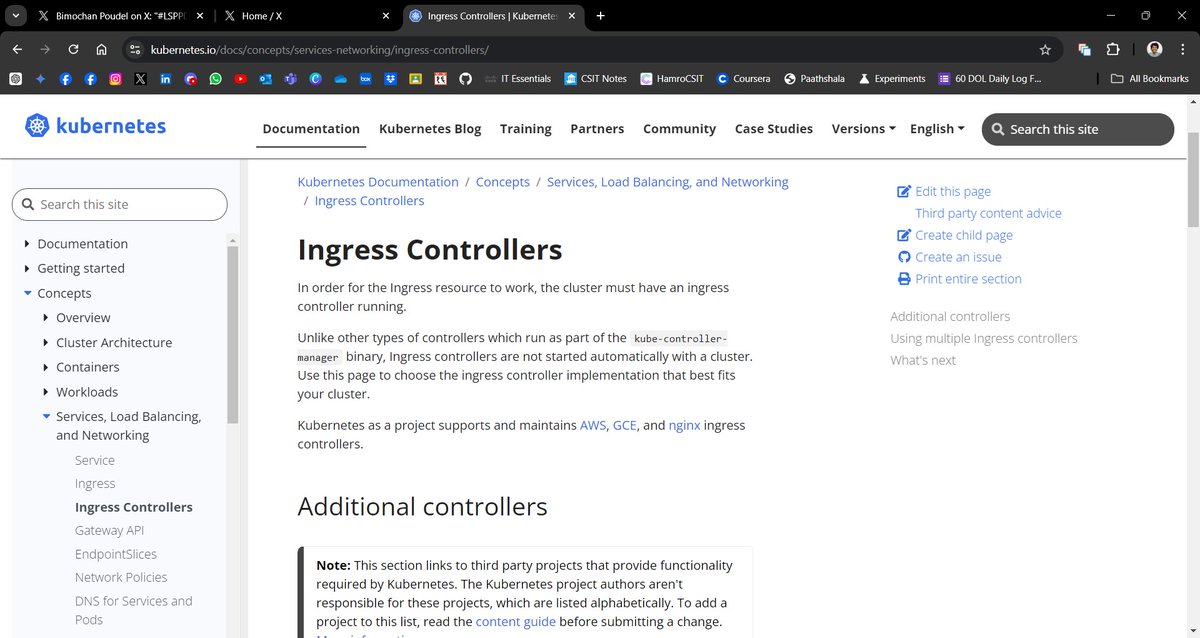Open the Microsoft Teams bookmark icon

[291, 79]
